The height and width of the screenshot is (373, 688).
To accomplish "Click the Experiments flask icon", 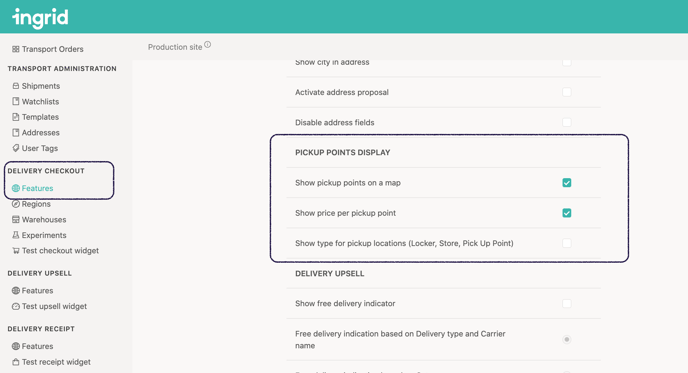I will click(16, 235).
